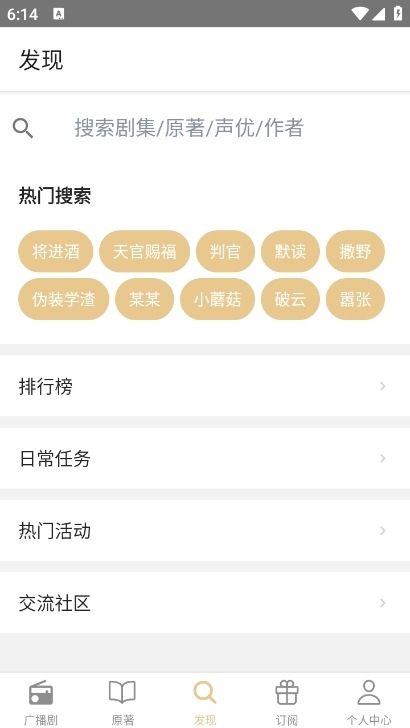This screenshot has height=728, width=410.
Task: Expand the 日常任务 row chevron
Action: click(383, 458)
